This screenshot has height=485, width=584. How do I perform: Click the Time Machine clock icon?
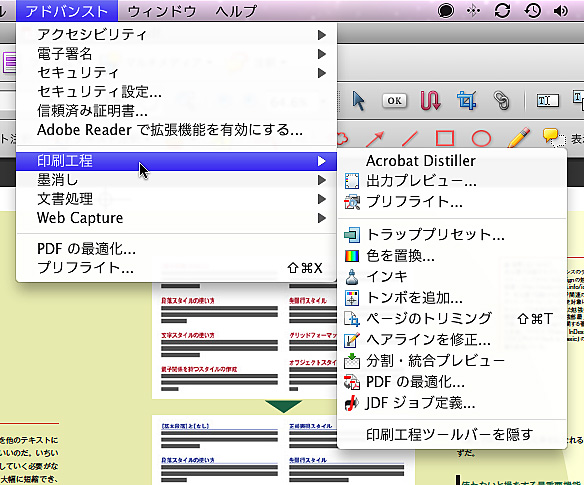tap(533, 10)
